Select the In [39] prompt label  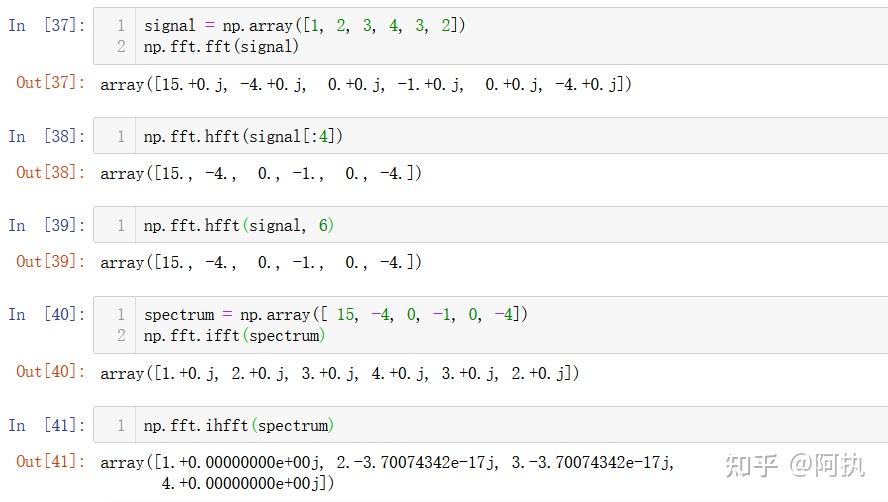coord(46,226)
